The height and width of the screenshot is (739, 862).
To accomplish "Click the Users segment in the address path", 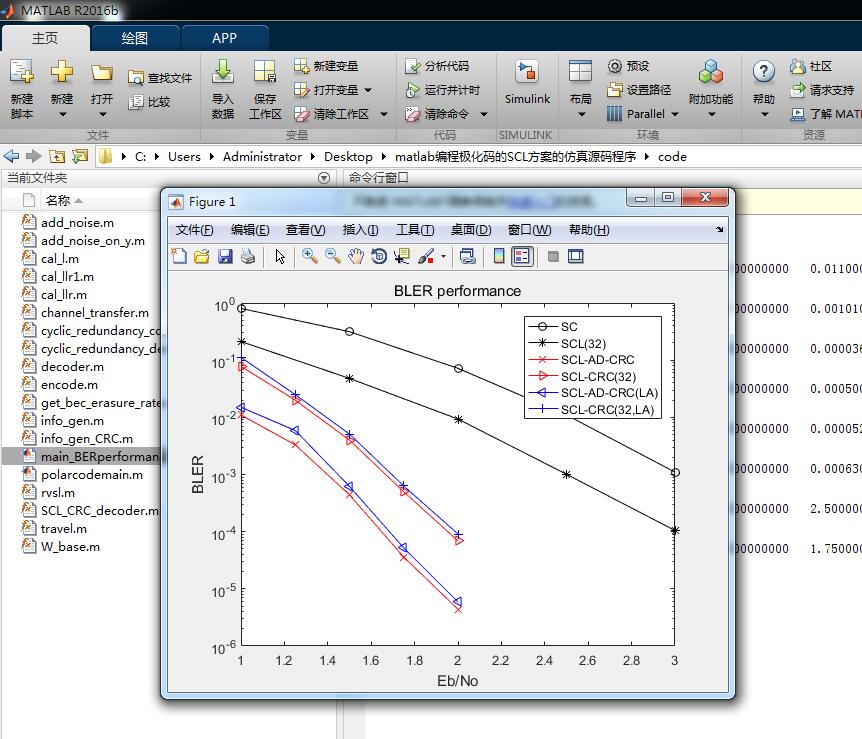I will (184, 157).
